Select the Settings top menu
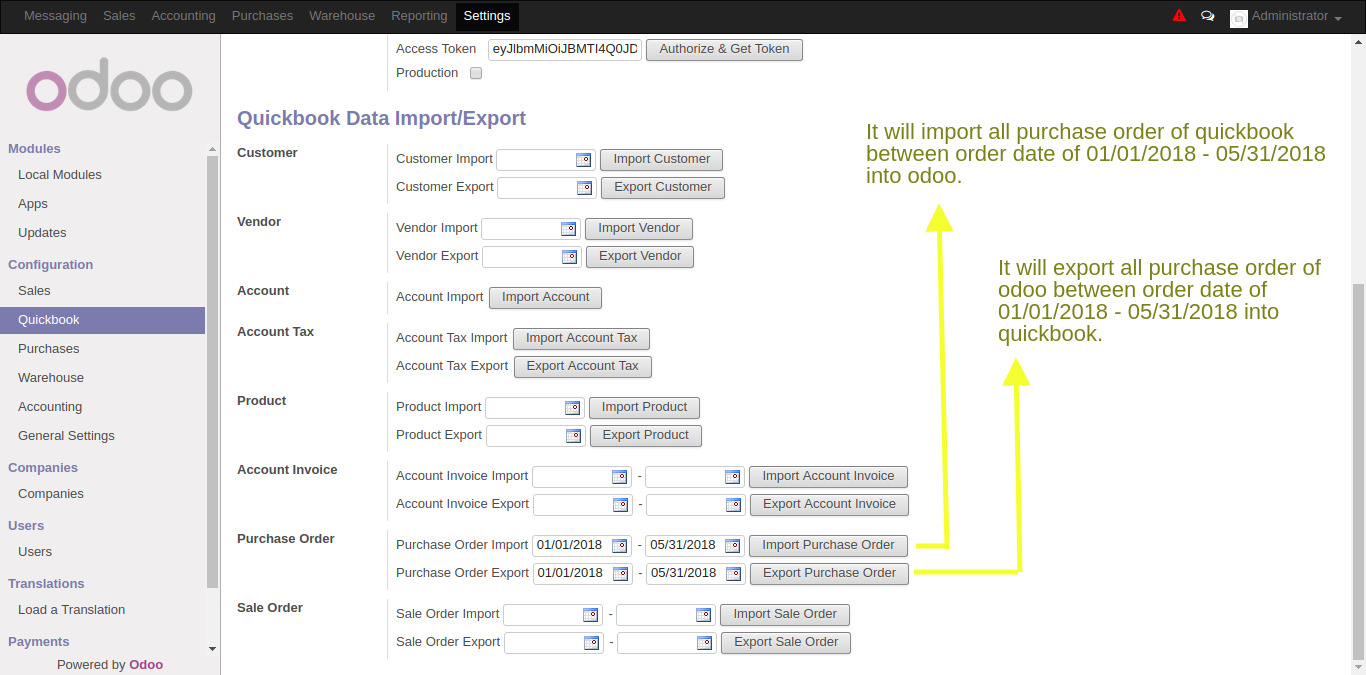This screenshot has height=675, width=1366. [487, 16]
